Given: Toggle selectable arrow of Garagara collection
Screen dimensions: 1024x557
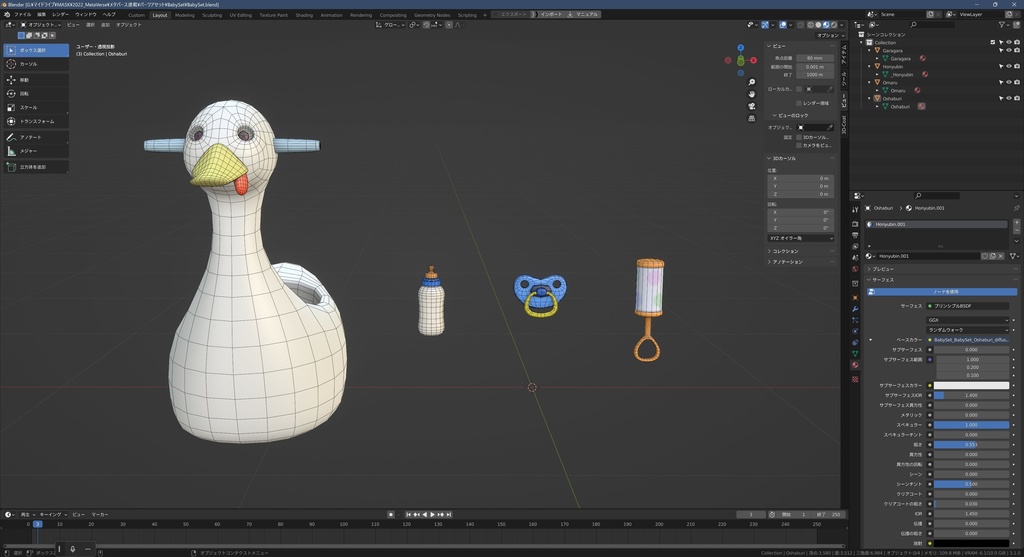Looking at the screenshot, I should (x=1001, y=50).
